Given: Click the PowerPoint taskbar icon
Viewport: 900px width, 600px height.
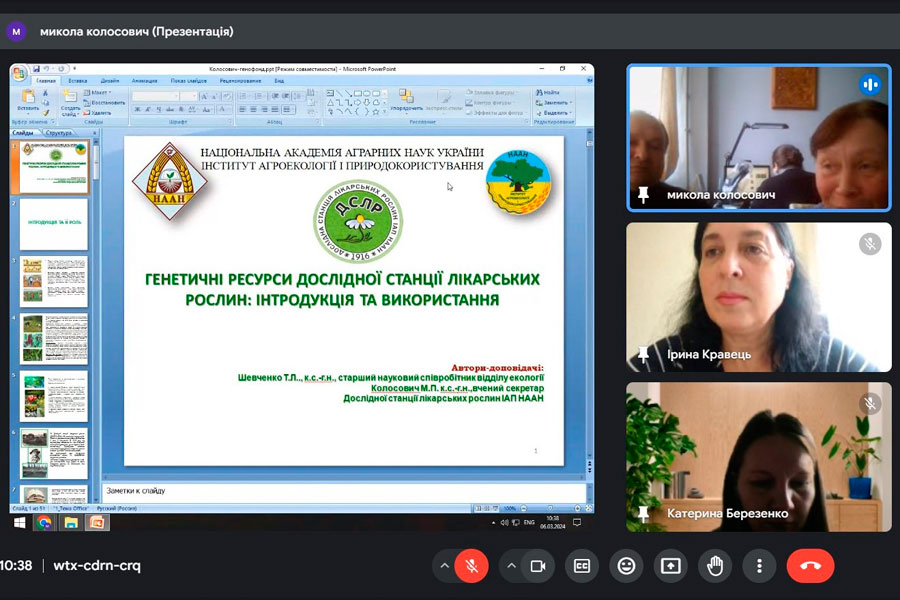Looking at the screenshot, I should click(x=97, y=523).
